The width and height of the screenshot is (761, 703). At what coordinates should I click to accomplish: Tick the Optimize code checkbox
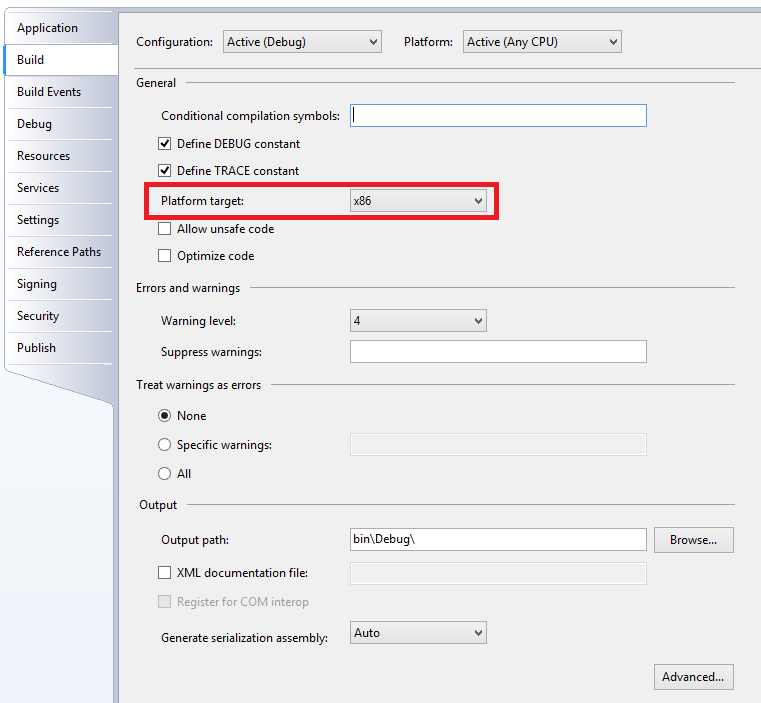click(x=165, y=256)
